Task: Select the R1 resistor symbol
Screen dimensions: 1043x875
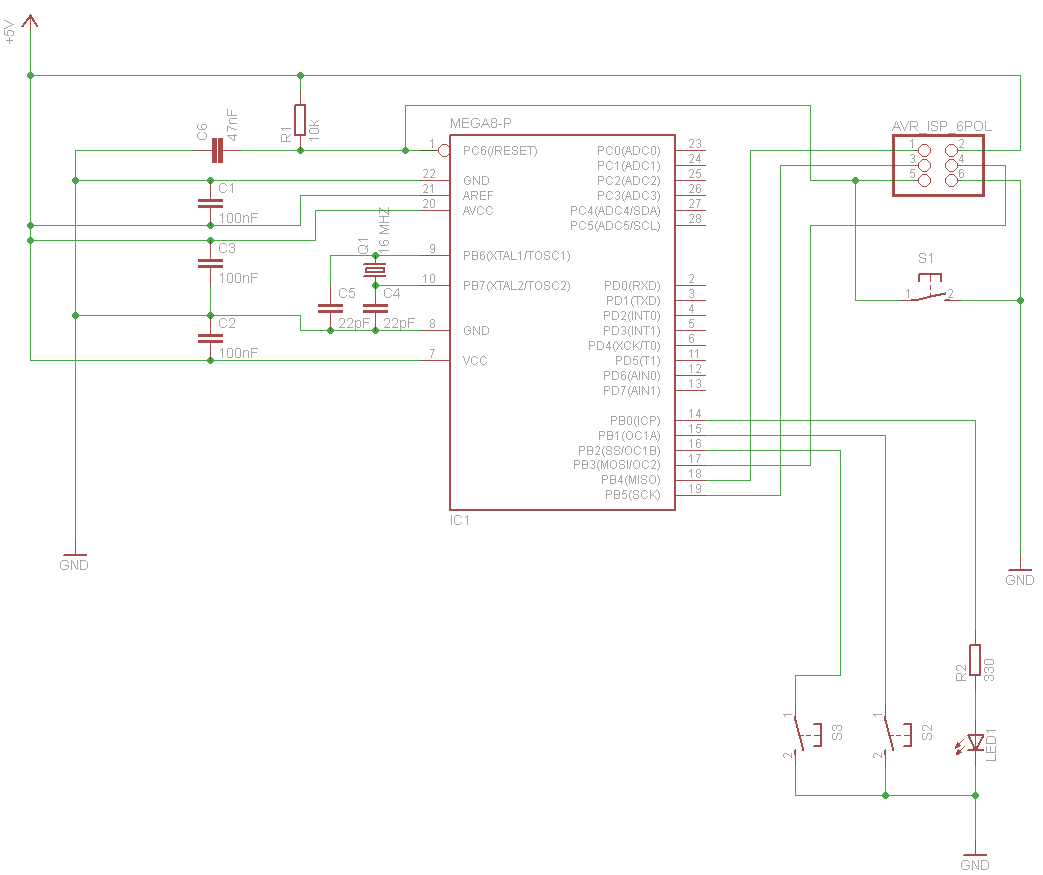Action: pos(300,120)
